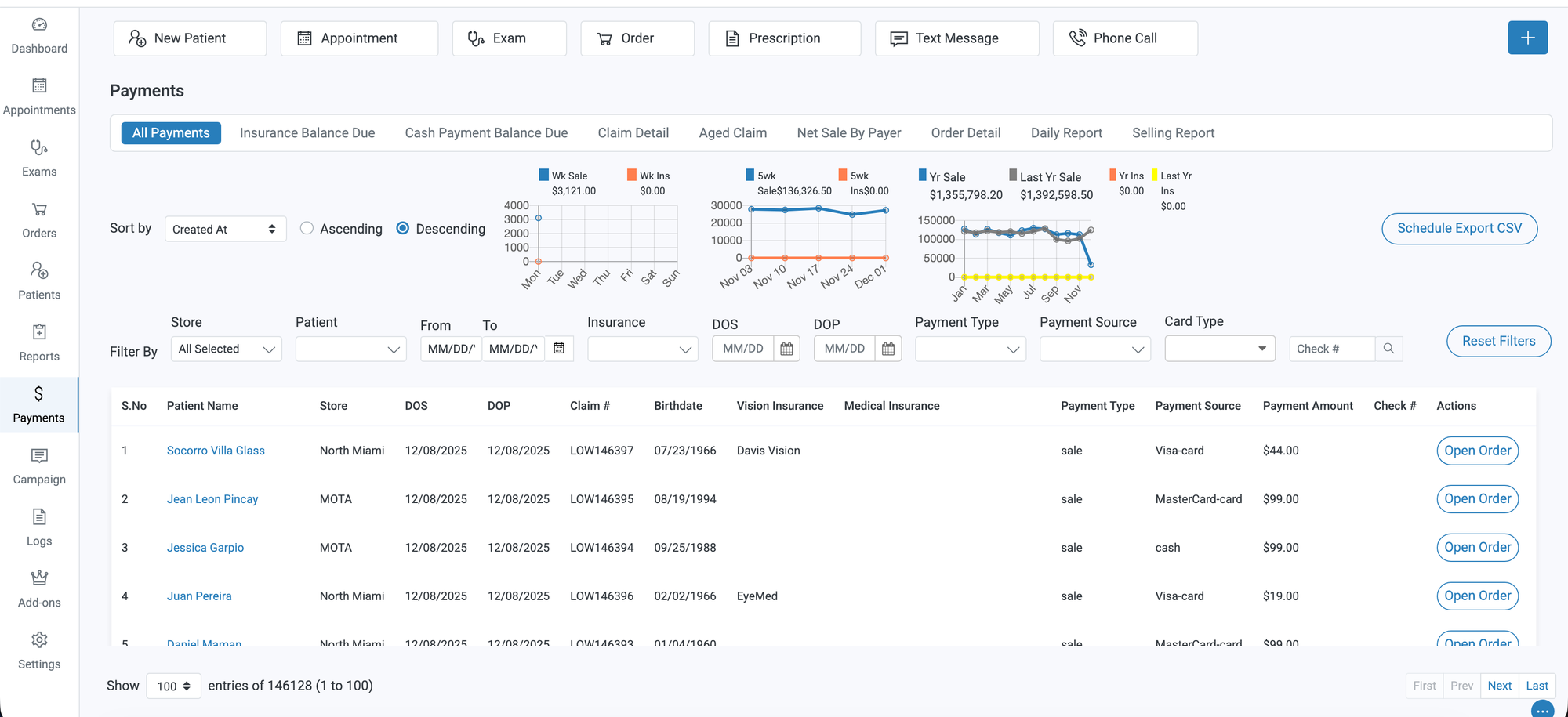Open the Campaign sidebar icon
1568x717 pixels.
pyautogui.click(x=39, y=456)
